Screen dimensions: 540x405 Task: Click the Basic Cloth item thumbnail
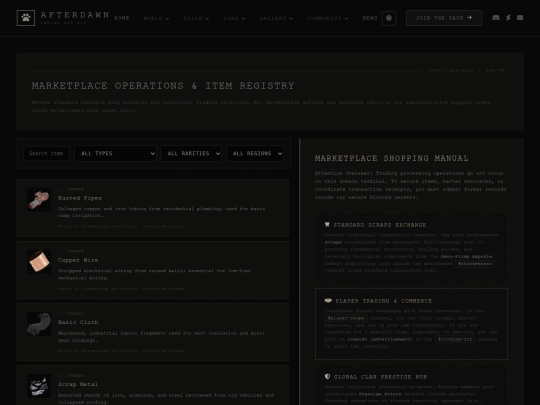coord(39,324)
